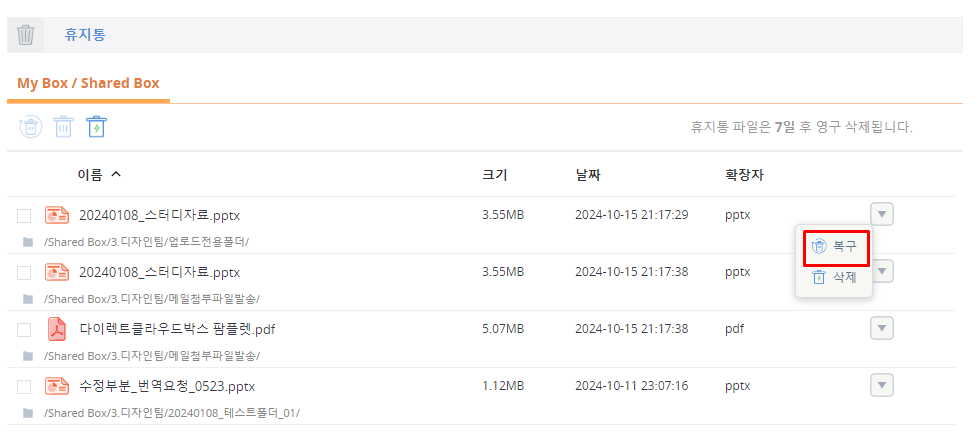Click the pptx icon for 수정부분_번역요청_0523.pptx
Image resolution: width=977 pixels, height=437 pixels.
(57, 386)
